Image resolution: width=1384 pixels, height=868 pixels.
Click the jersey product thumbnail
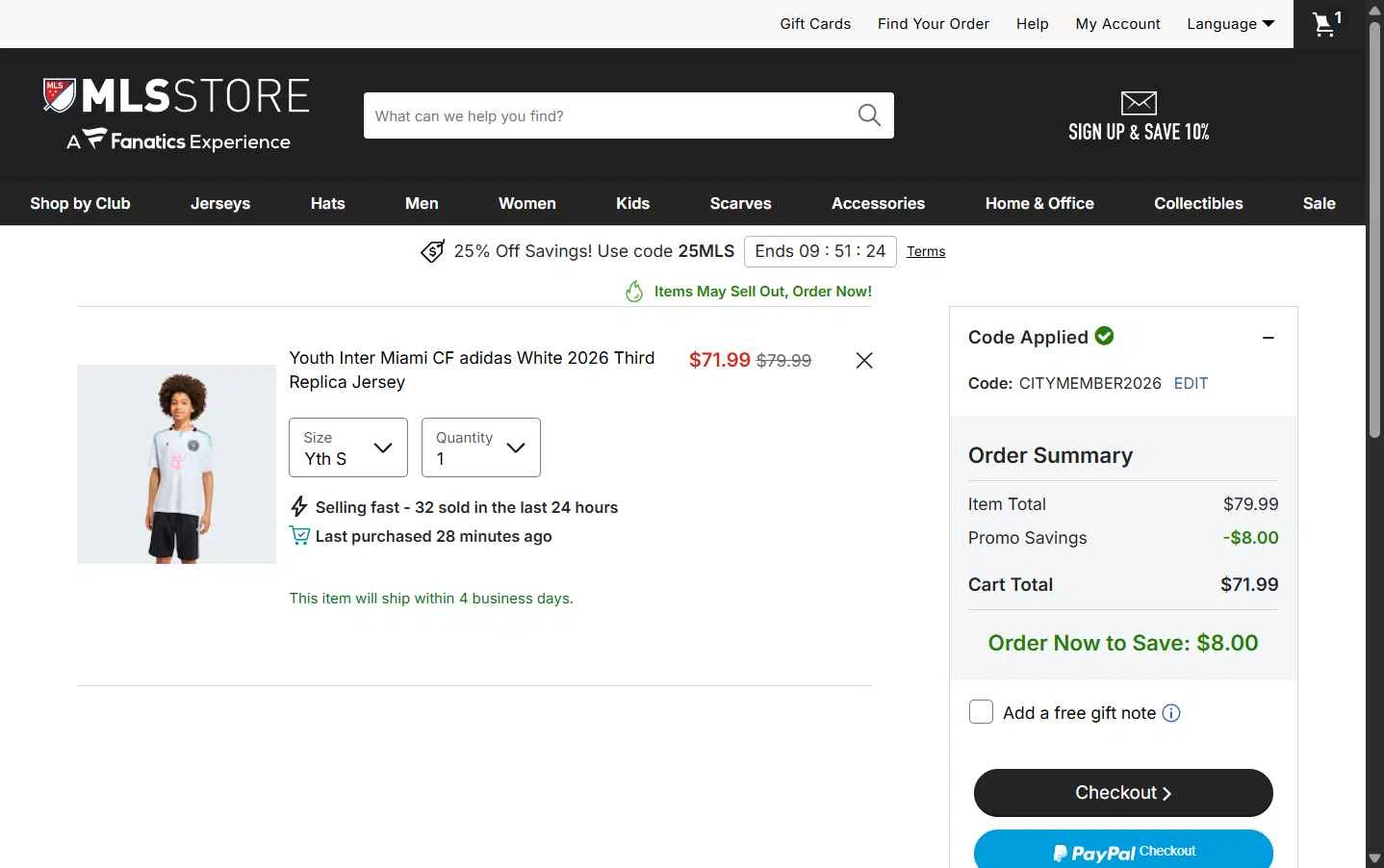pyautogui.click(x=176, y=464)
